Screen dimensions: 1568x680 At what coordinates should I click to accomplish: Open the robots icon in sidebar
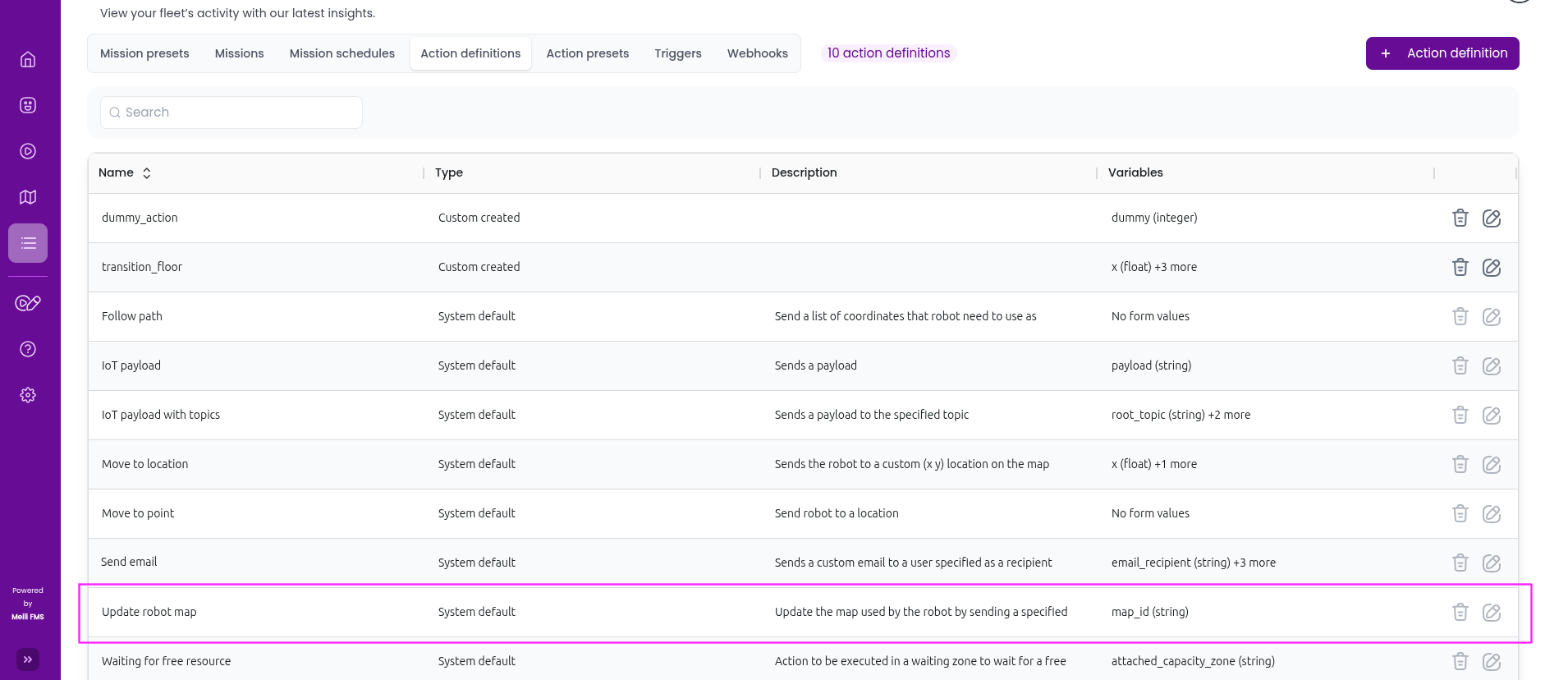28,105
